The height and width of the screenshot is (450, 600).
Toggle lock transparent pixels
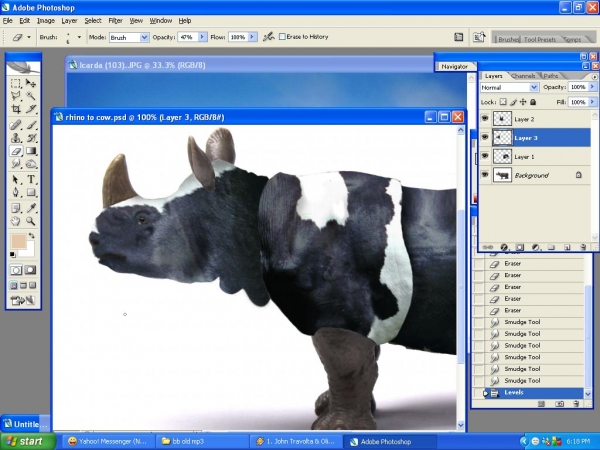coord(503,102)
